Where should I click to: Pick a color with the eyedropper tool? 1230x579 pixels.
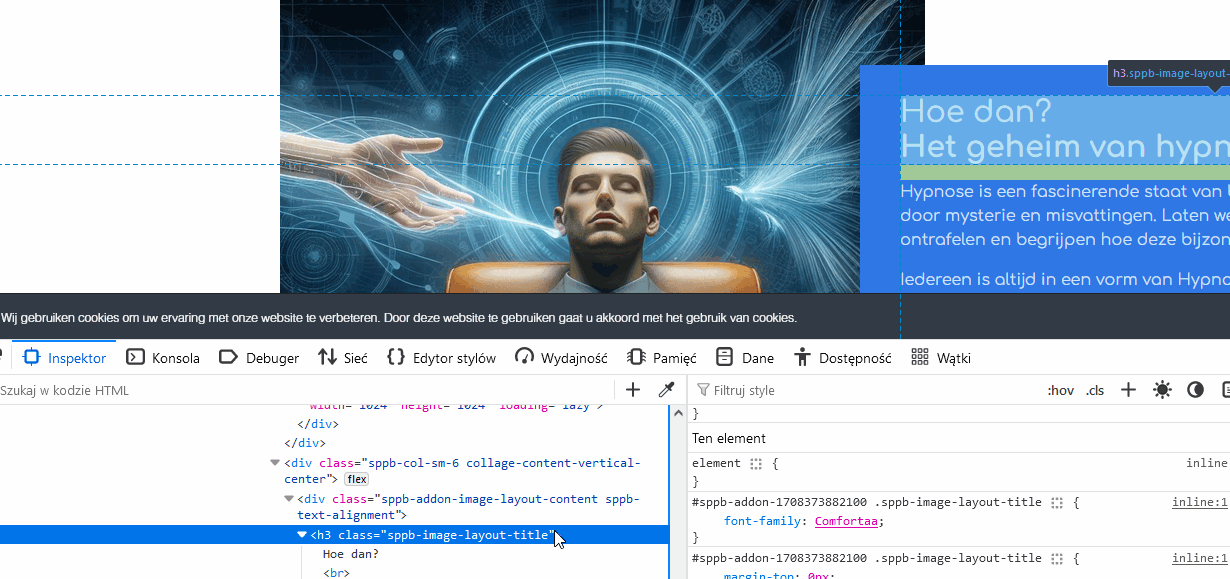tap(666, 390)
